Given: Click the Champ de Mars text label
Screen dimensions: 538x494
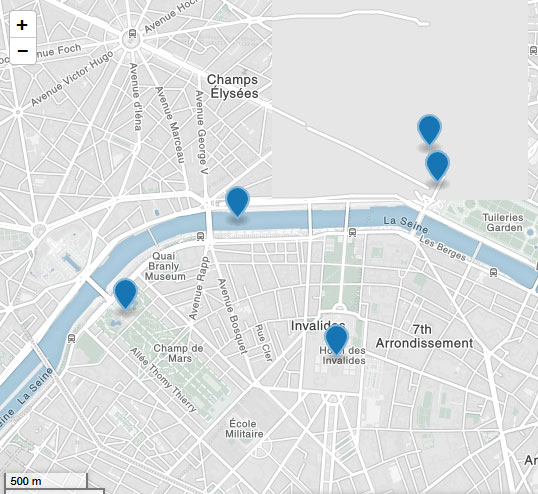Looking at the screenshot, I should point(178,353).
